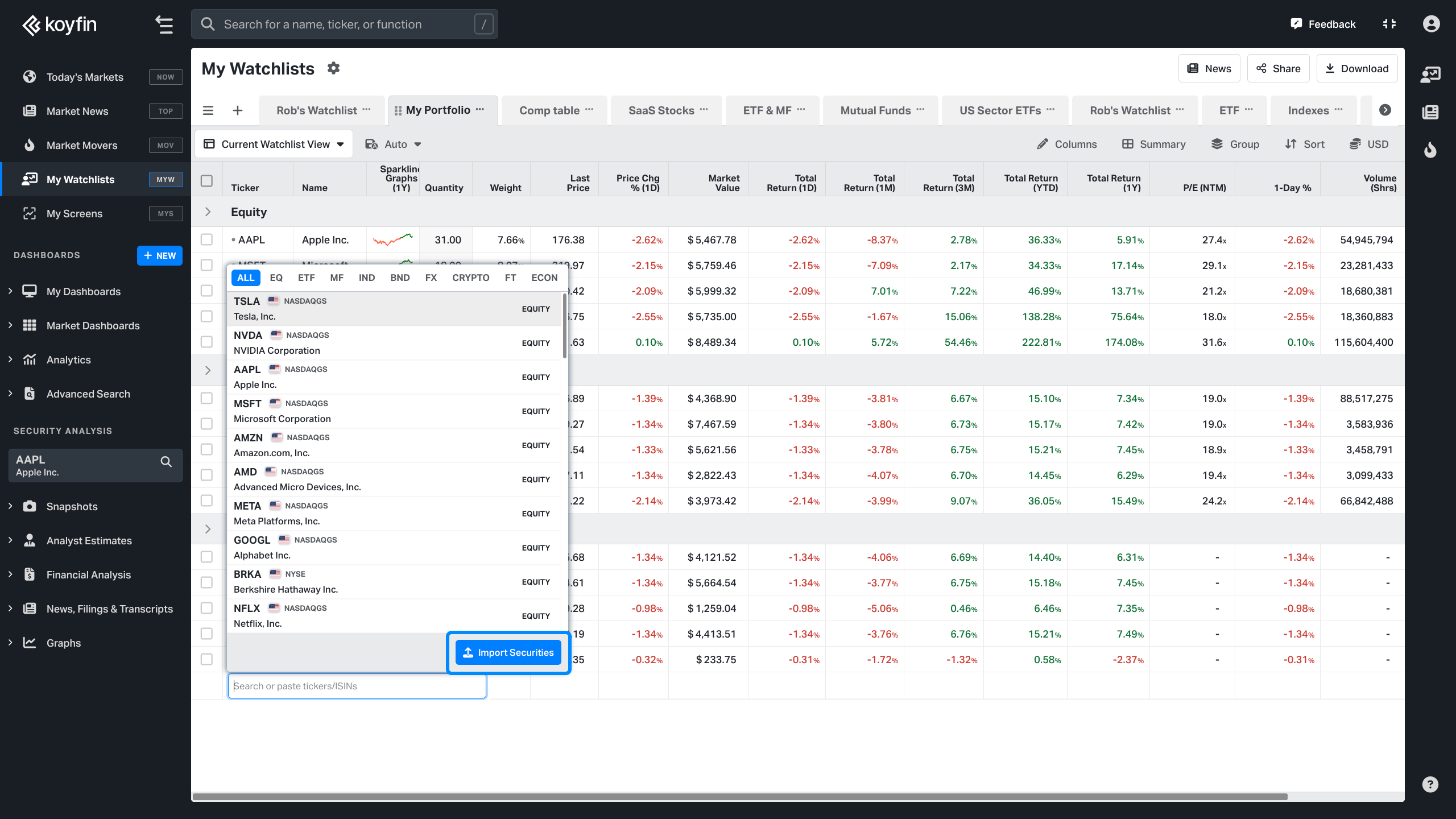
Task: Open the help question mark icon
Action: [x=1430, y=784]
